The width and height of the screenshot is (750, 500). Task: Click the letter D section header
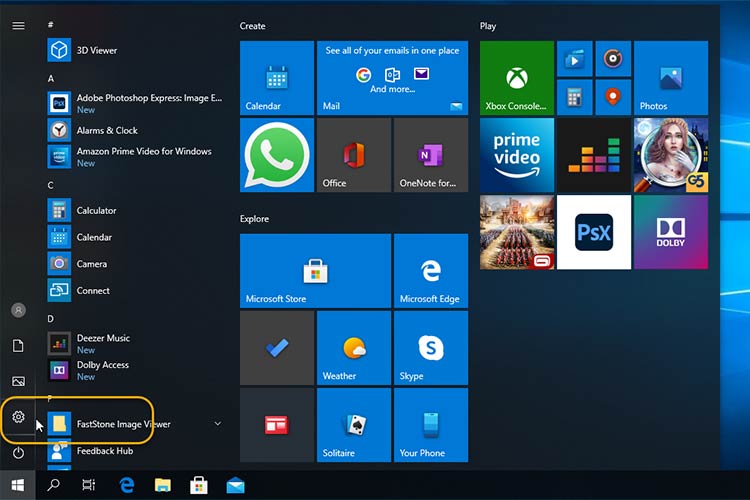pyautogui.click(x=51, y=319)
